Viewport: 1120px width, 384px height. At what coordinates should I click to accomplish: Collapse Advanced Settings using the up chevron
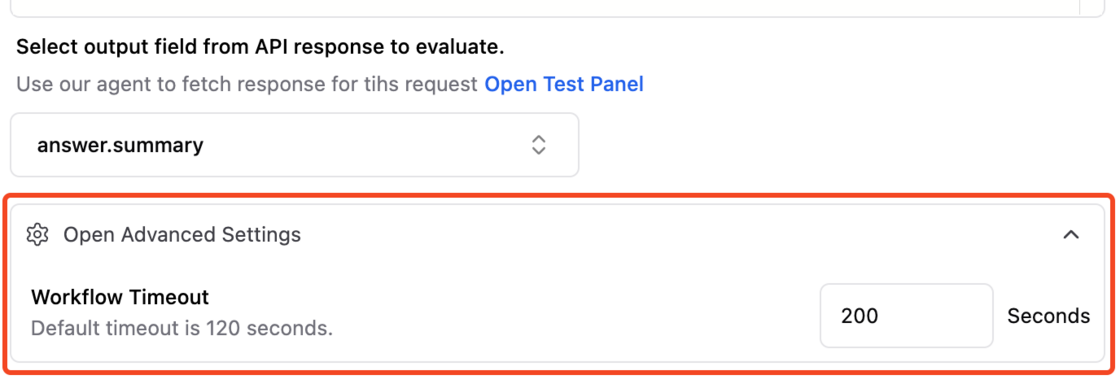tap(1070, 234)
